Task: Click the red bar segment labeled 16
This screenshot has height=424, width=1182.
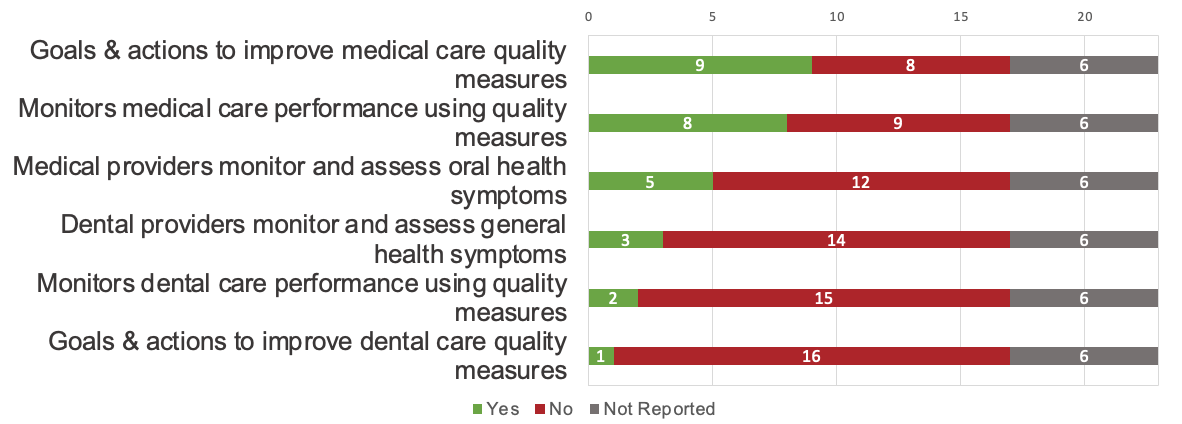Action: click(x=812, y=356)
